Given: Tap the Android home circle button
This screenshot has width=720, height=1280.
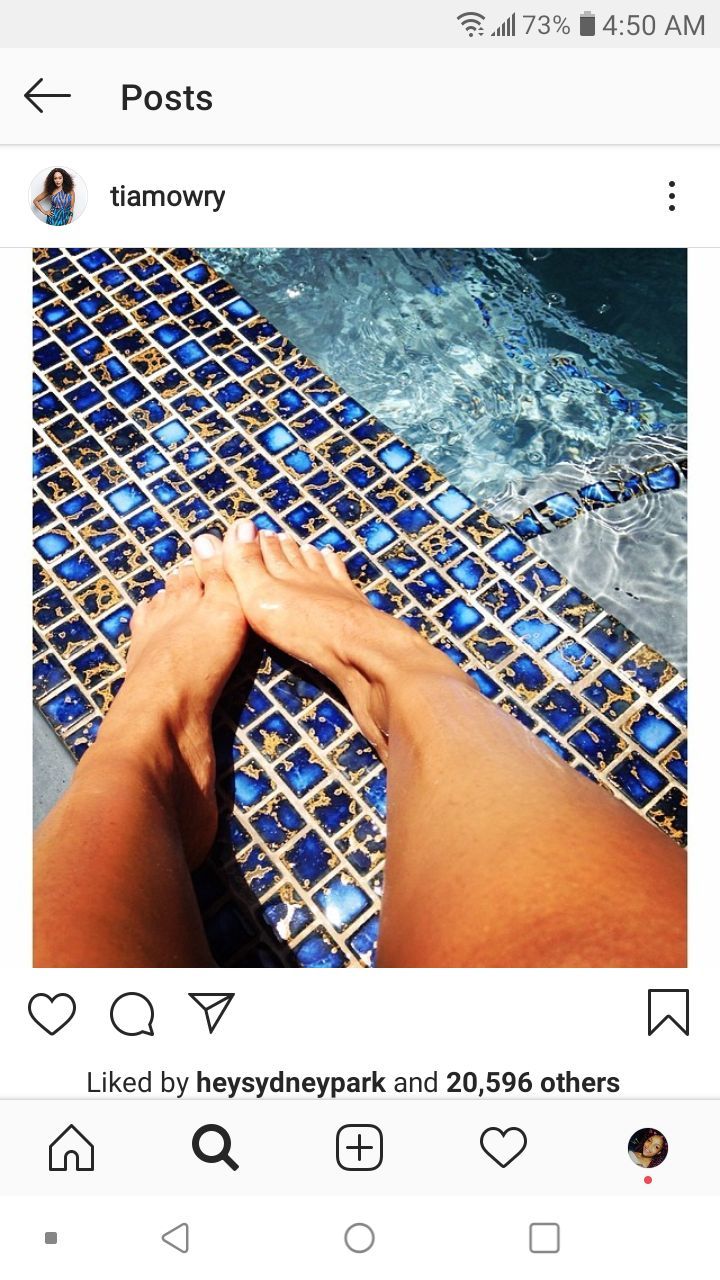Looking at the screenshot, I should pyautogui.click(x=359, y=1238).
